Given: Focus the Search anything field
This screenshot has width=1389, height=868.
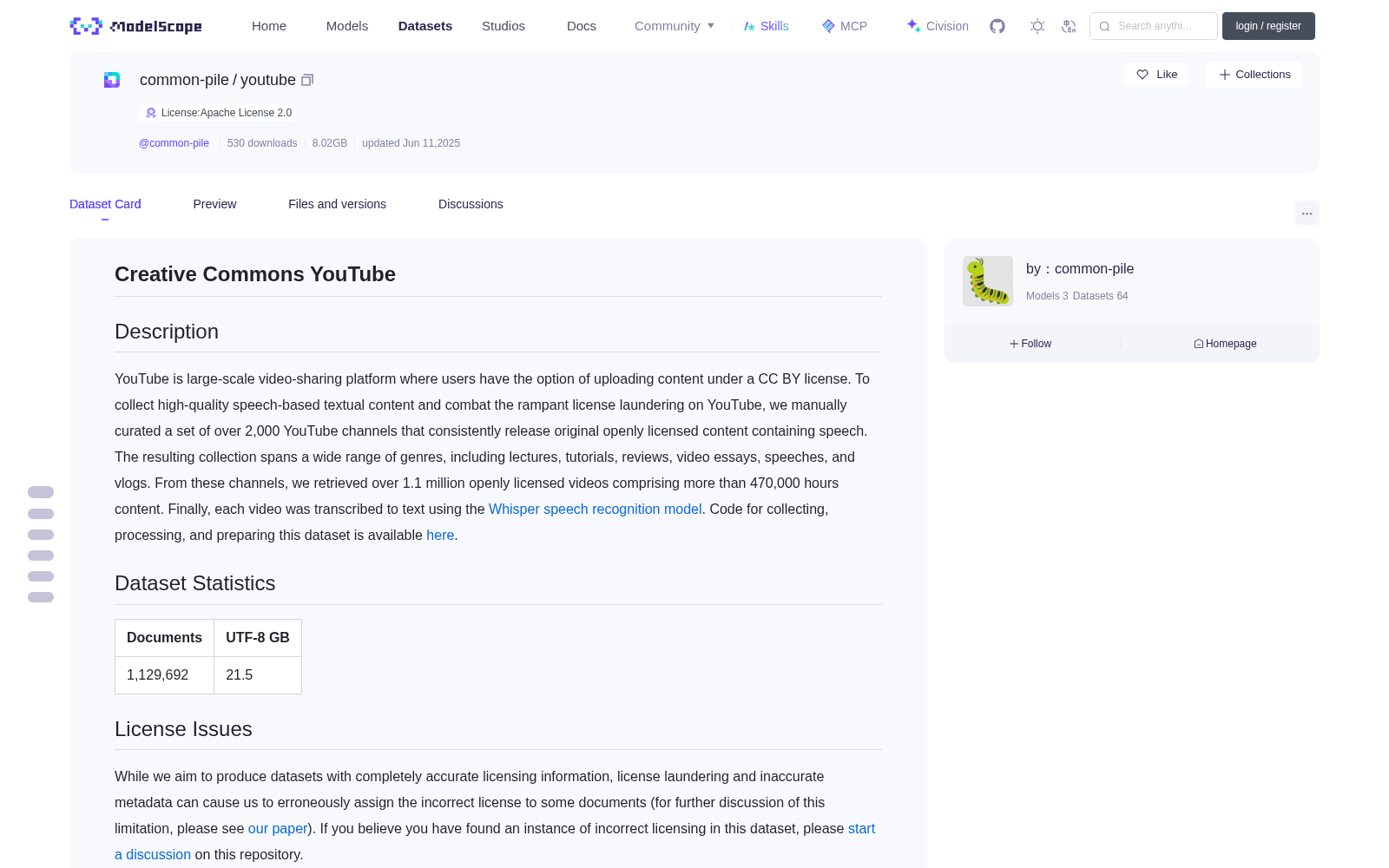Looking at the screenshot, I should [1154, 26].
